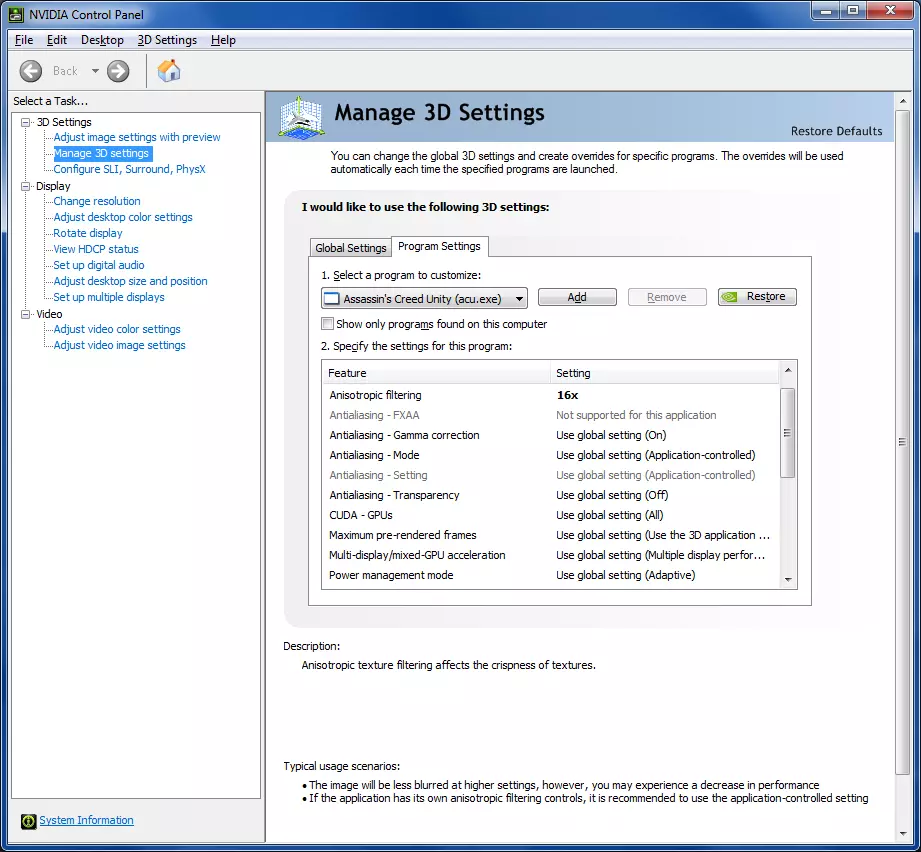Click the Setting column header
This screenshot has width=921, height=852.
pyautogui.click(x=665, y=373)
